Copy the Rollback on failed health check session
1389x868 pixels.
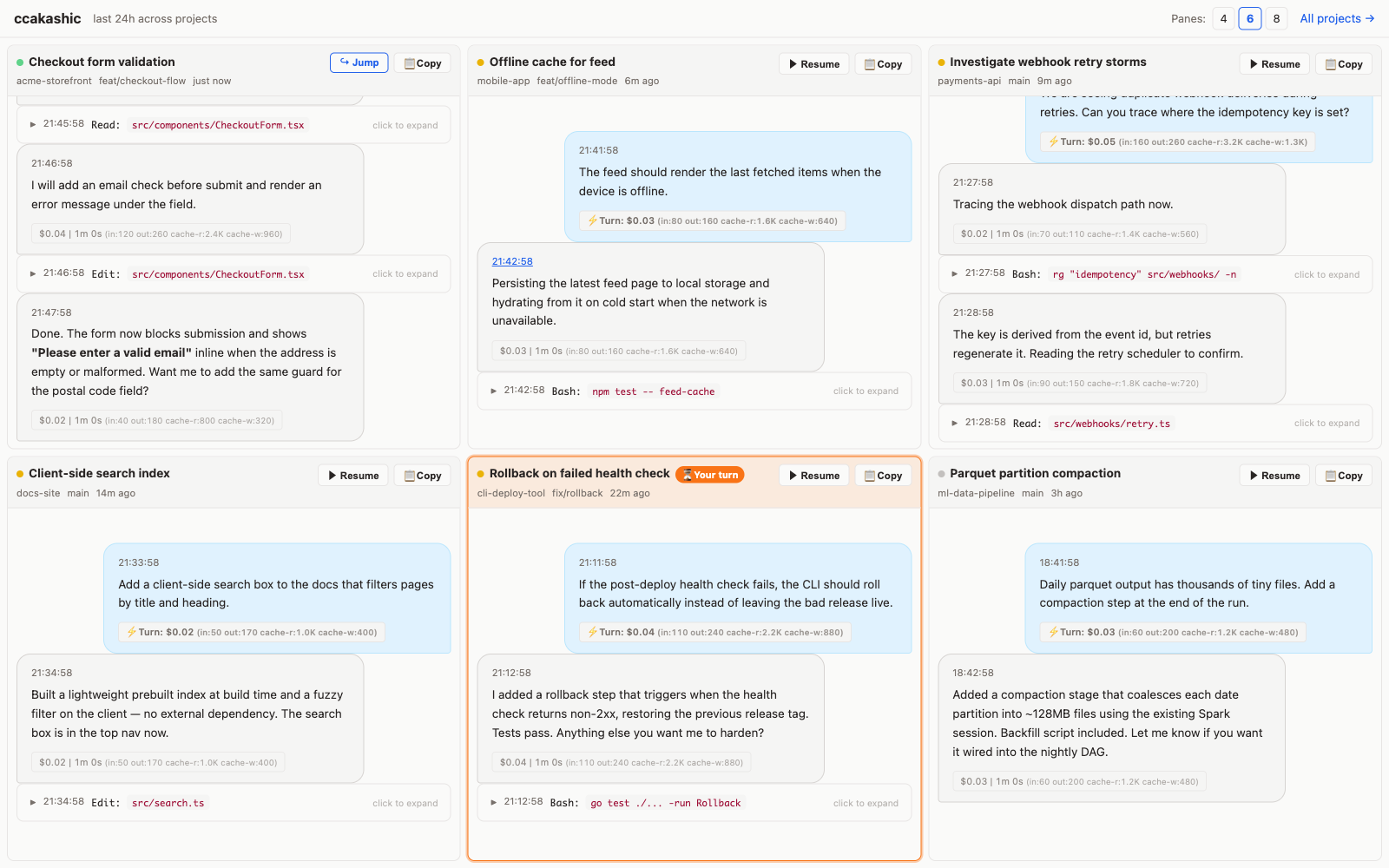883,476
